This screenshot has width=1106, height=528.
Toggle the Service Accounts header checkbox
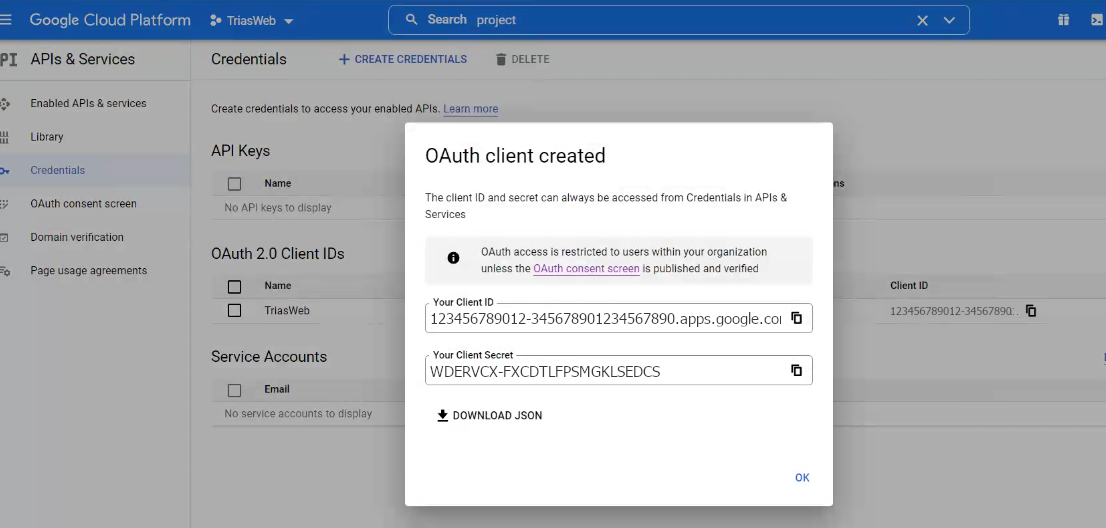point(234,390)
